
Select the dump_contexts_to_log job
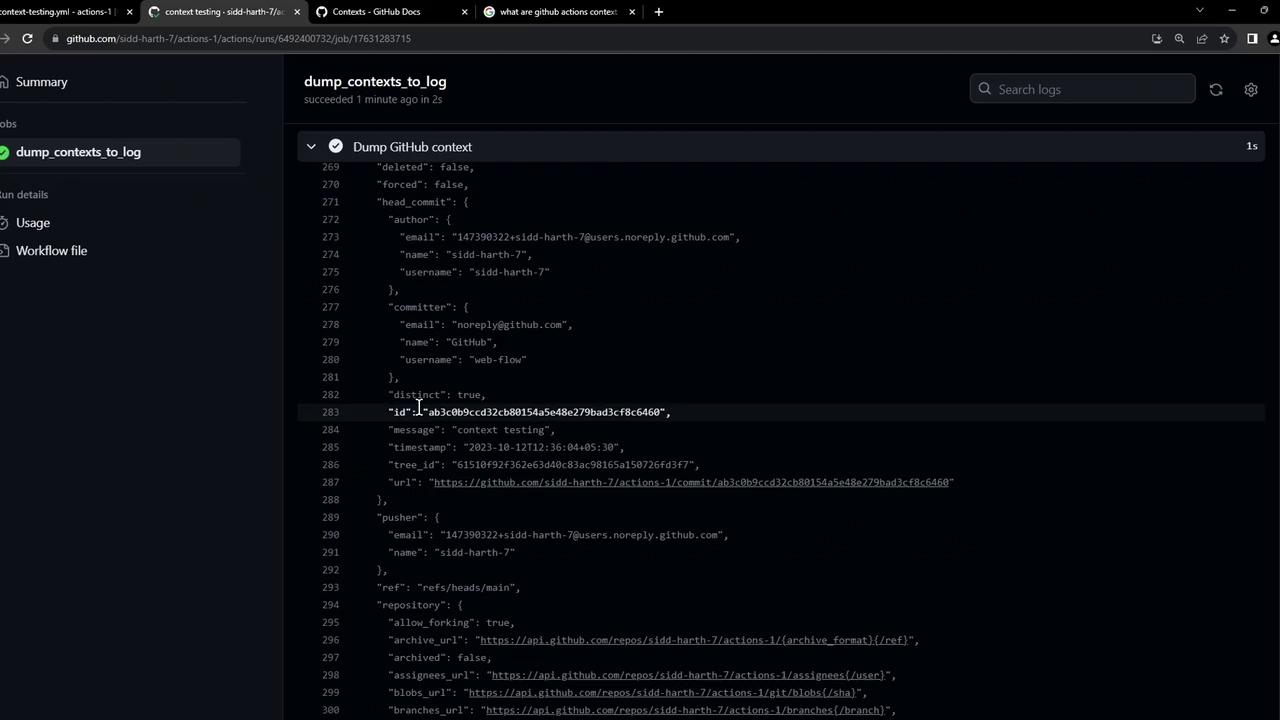(x=78, y=152)
